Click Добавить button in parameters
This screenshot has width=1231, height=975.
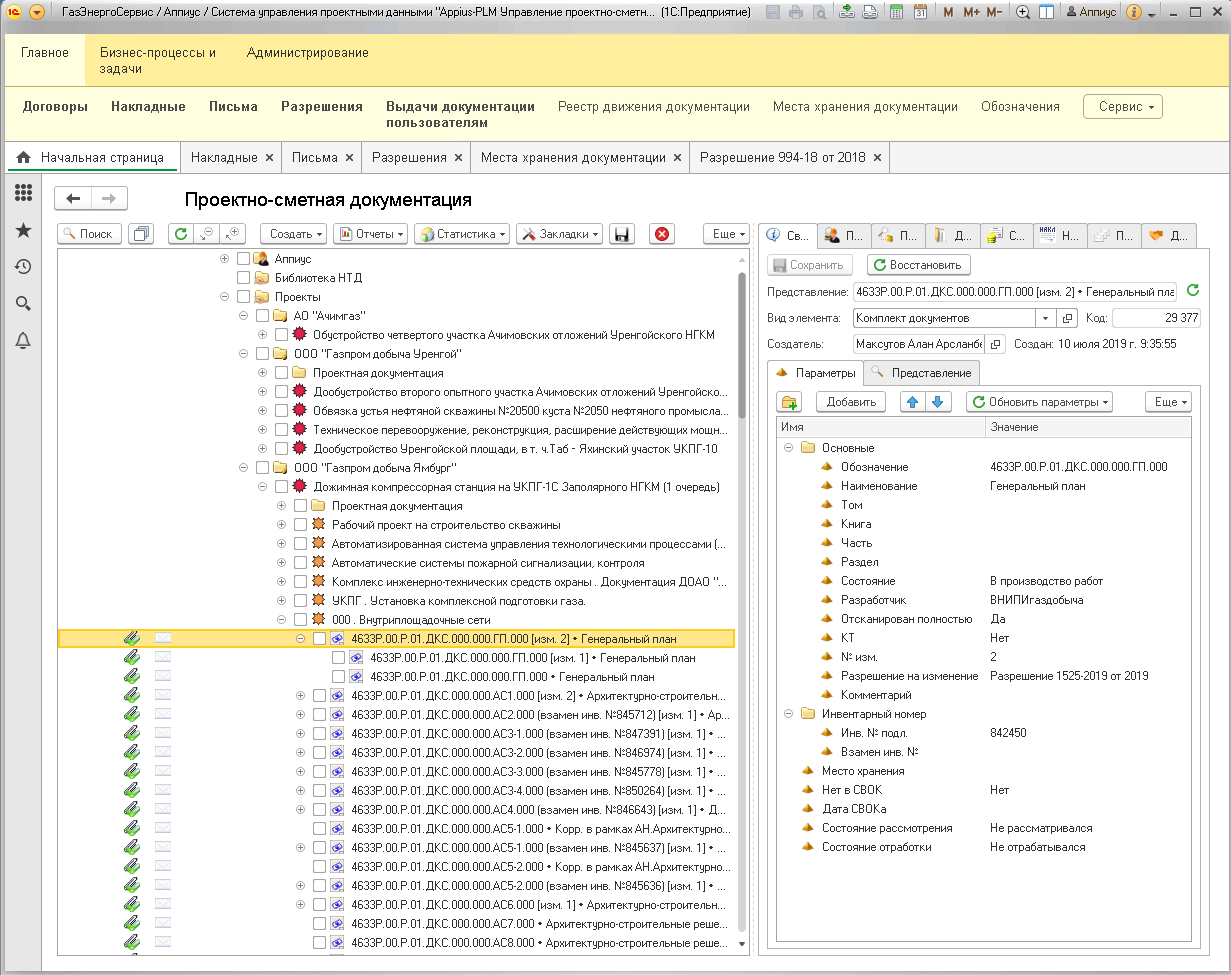click(851, 402)
